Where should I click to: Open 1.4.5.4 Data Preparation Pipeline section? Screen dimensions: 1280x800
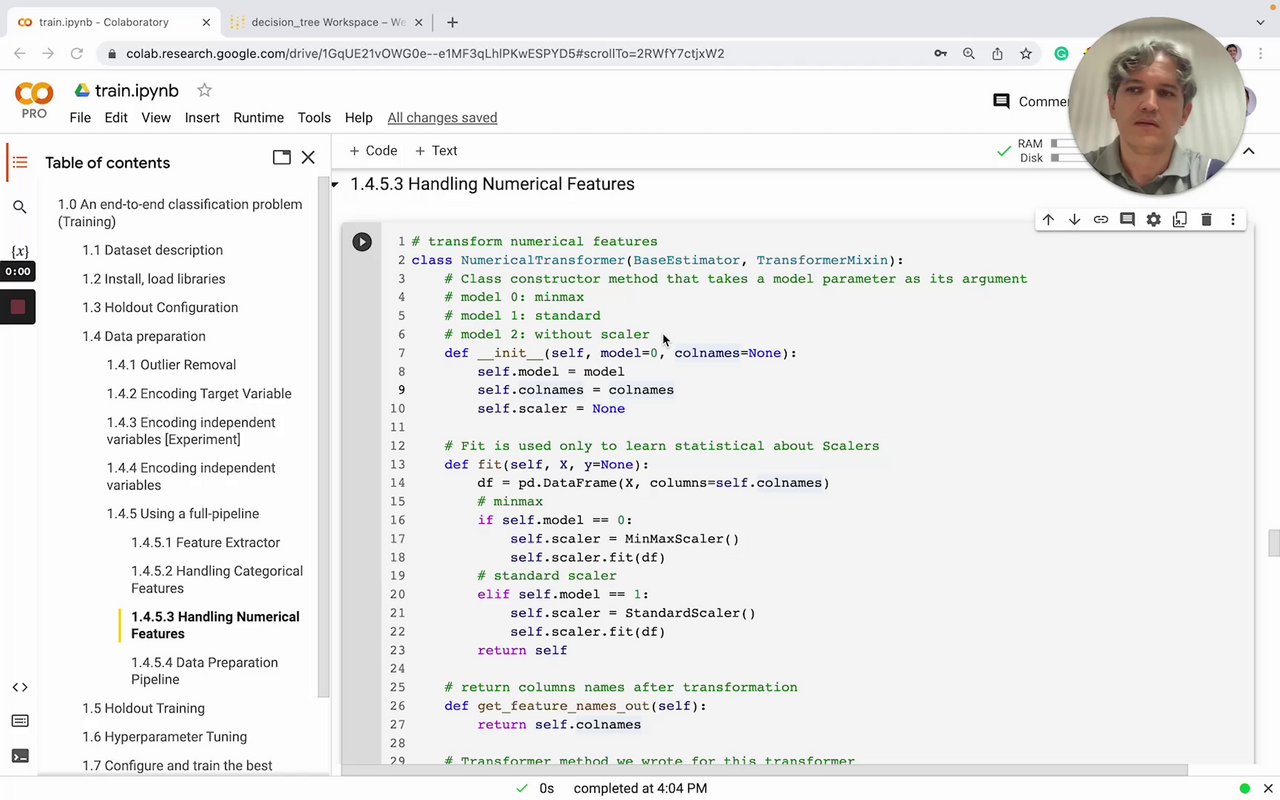(x=205, y=671)
